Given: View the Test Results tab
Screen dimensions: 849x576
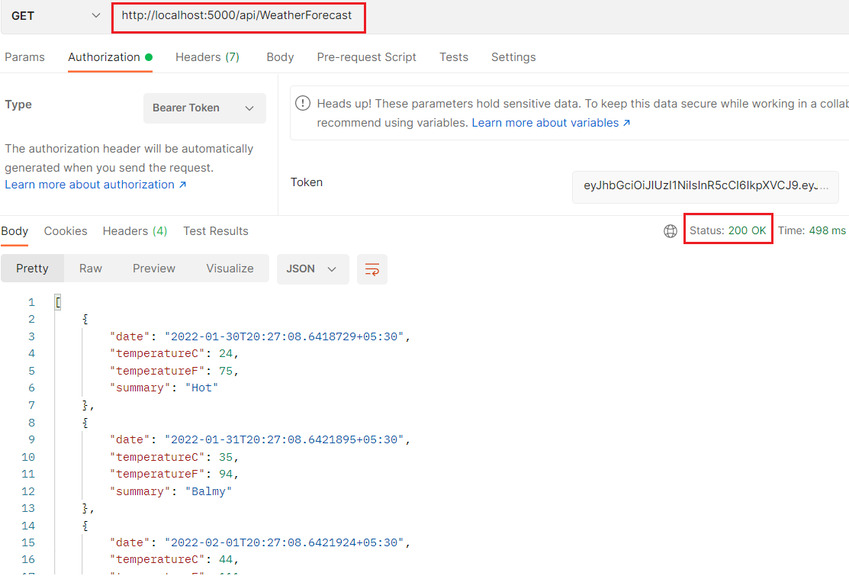Looking at the screenshot, I should pos(215,231).
